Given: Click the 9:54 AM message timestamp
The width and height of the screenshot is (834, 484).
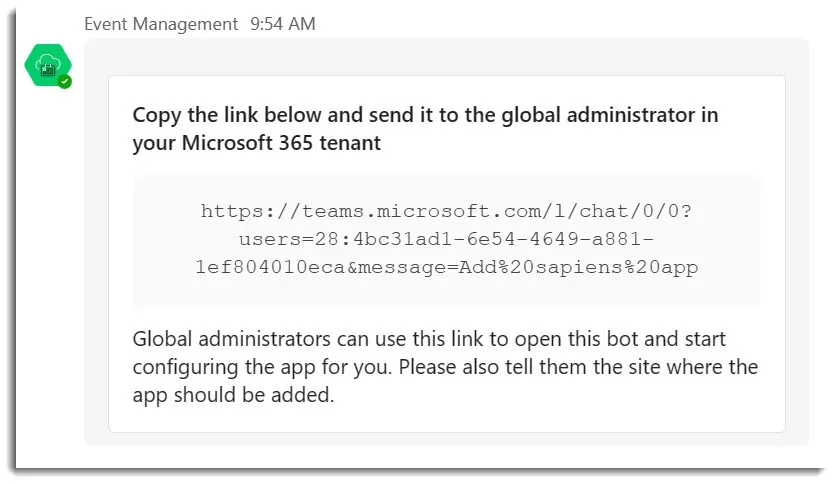Looking at the screenshot, I should (283, 24).
